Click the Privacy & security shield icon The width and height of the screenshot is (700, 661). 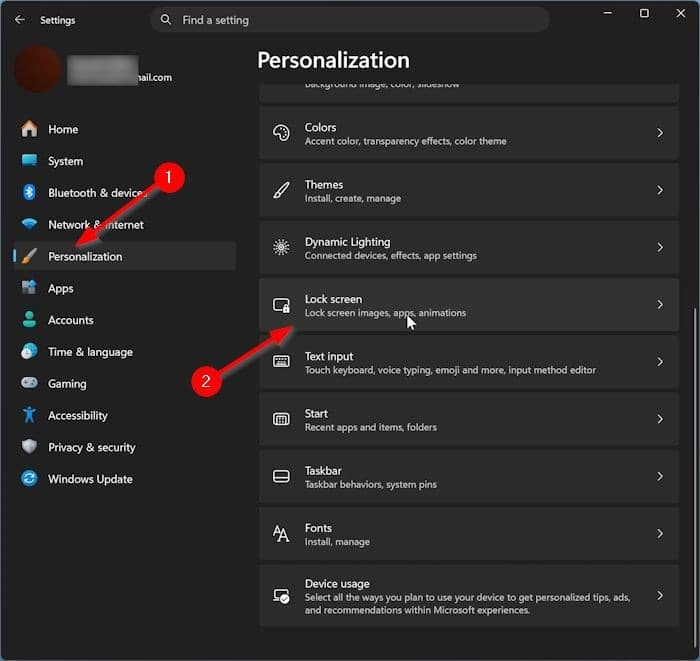(29, 447)
